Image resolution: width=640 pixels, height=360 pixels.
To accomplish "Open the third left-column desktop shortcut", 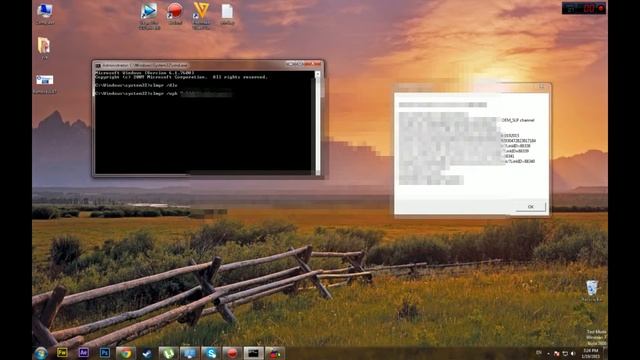I will 44,84.
